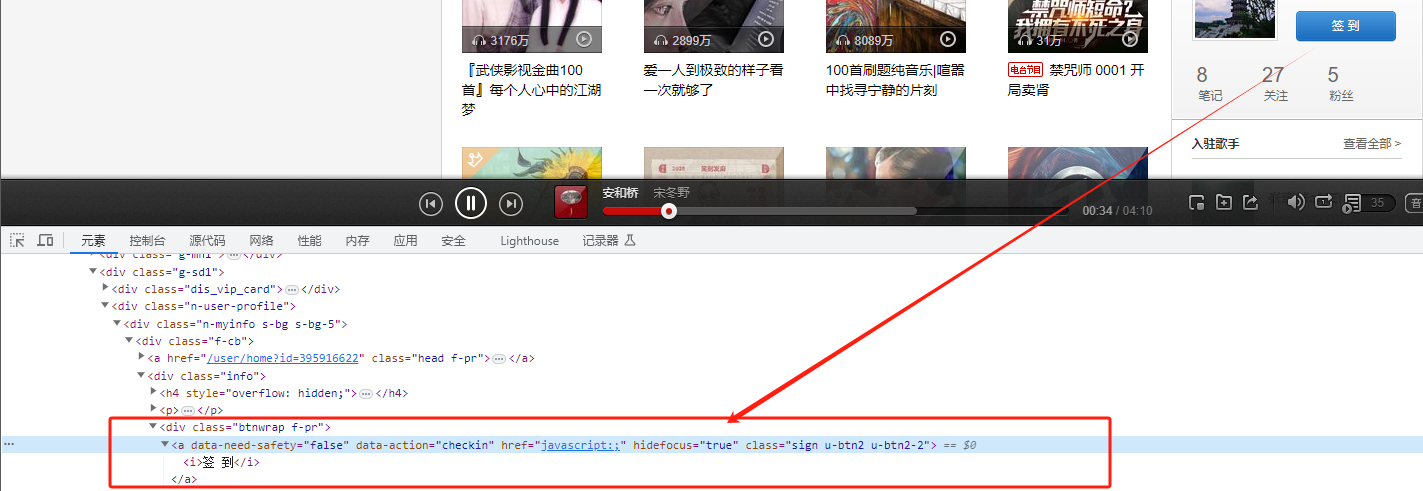Open the javascript:; href link in DevTools

(581, 445)
